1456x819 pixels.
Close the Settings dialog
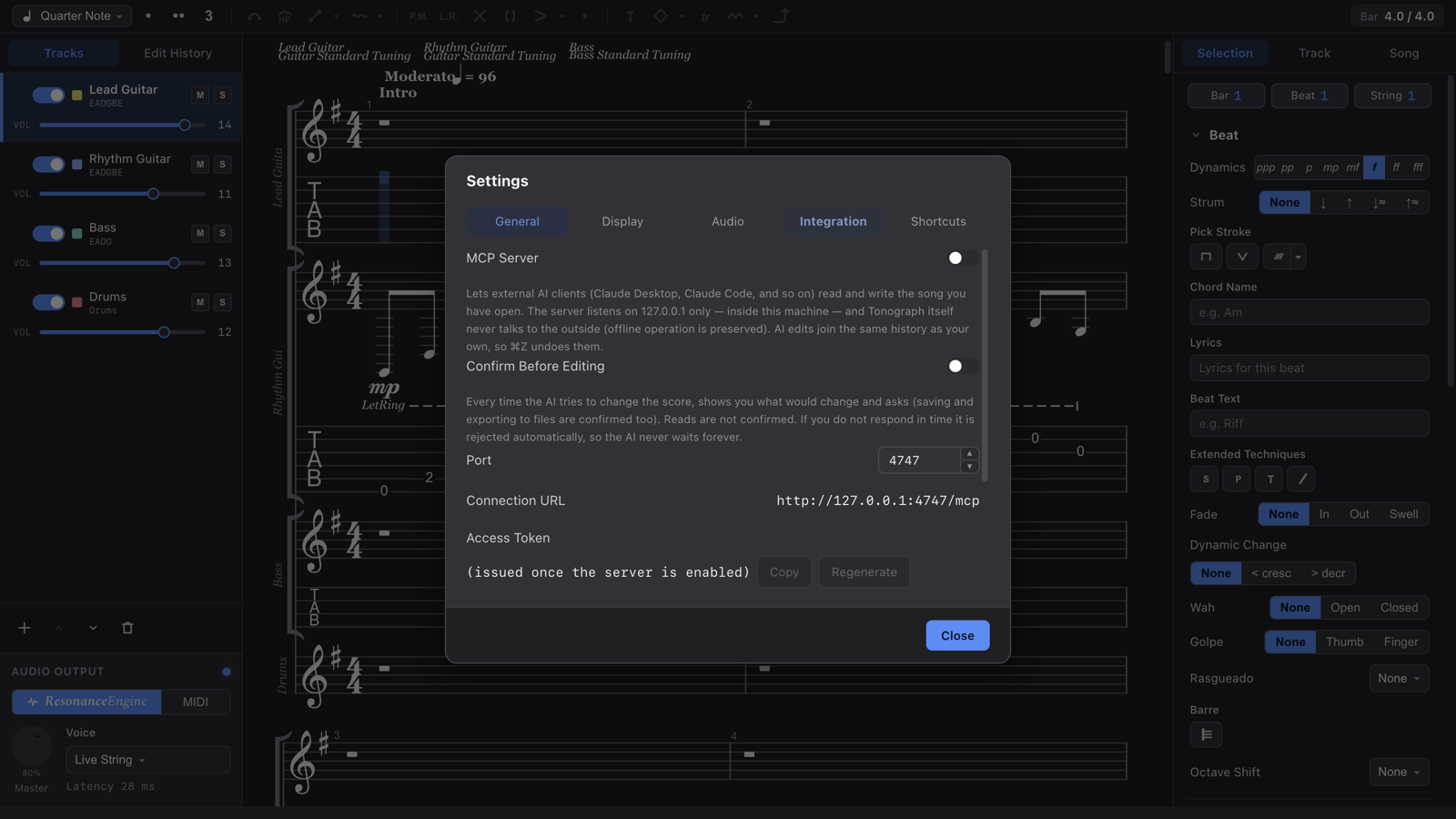point(957,636)
